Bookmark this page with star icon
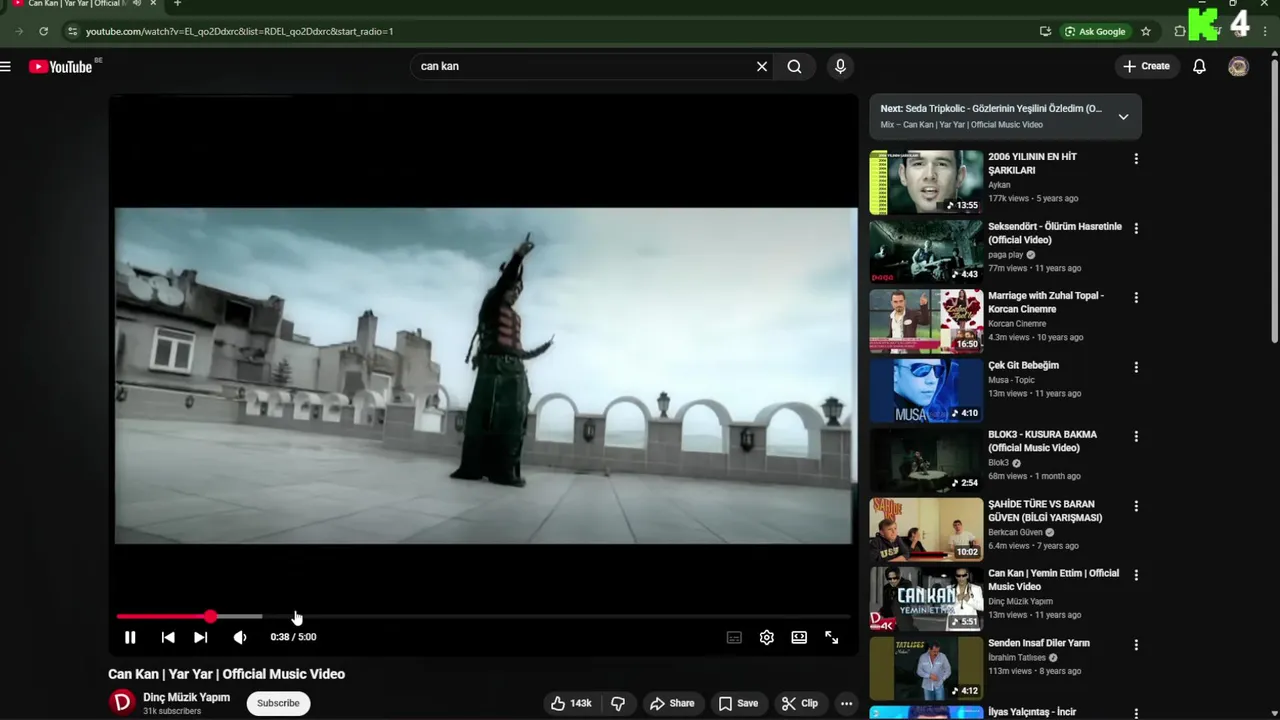This screenshot has width=1280, height=720. coord(1146,31)
